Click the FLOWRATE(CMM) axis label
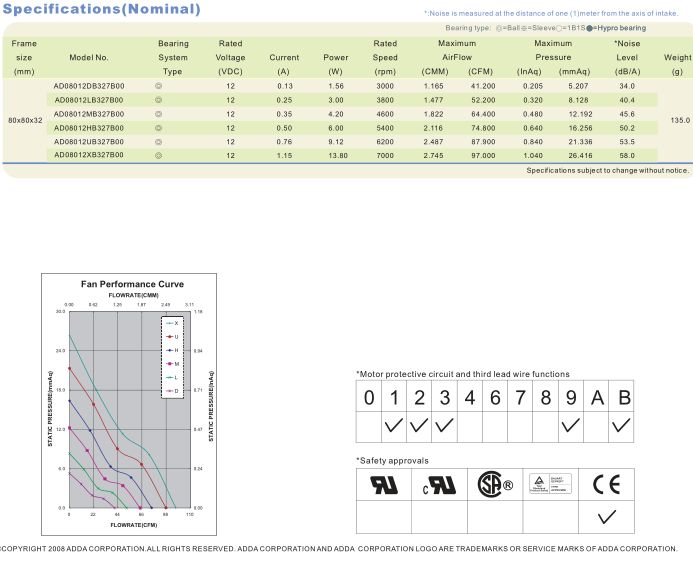This screenshot has height=561, width=693. point(133,295)
